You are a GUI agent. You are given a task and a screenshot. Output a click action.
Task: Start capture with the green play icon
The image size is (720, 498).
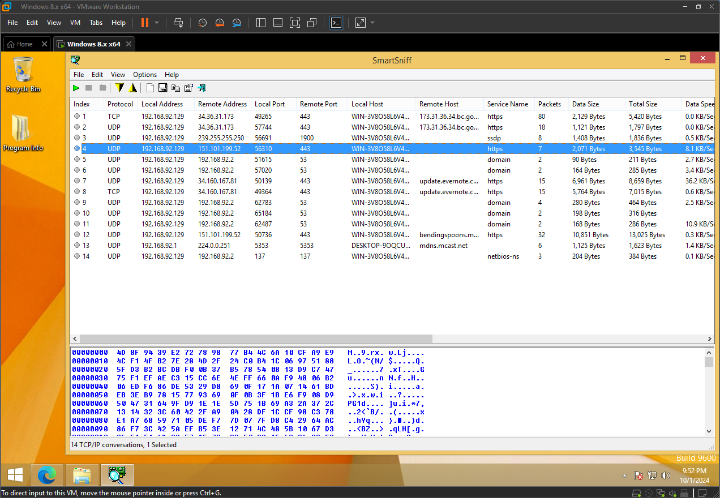[x=76, y=88]
